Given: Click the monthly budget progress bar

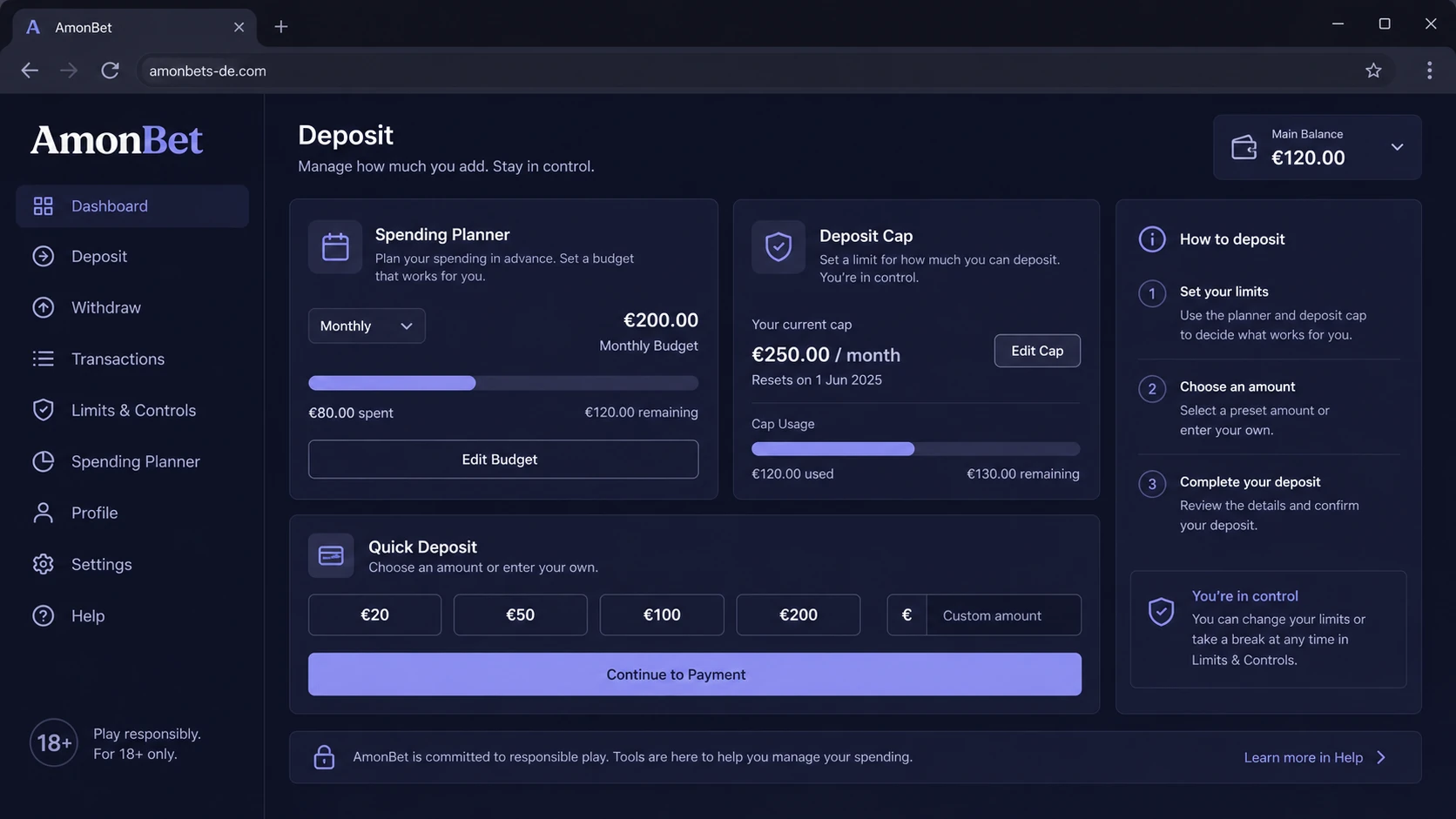Looking at the screenshot, I should point(503,383).
